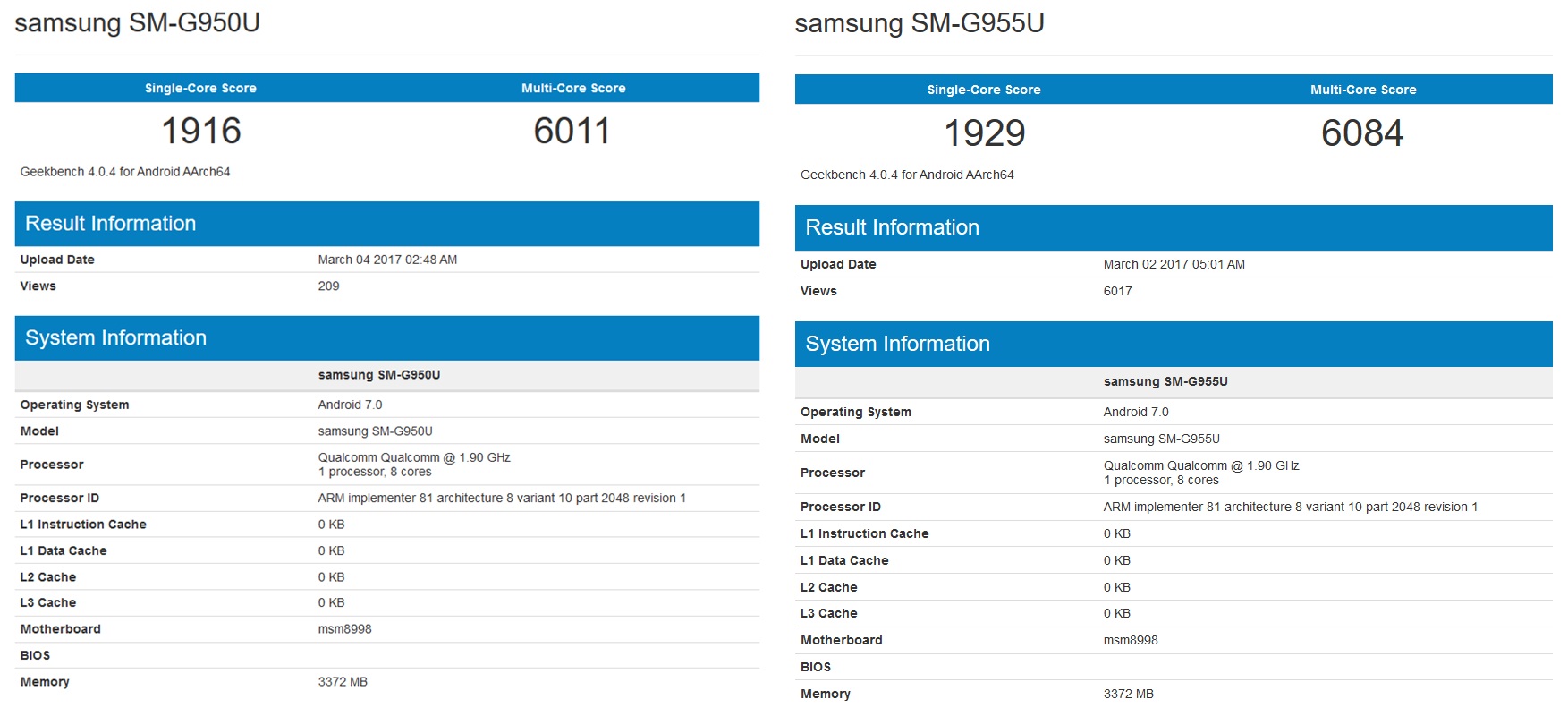
Task: Select 3372 MB memory value for SM-G955U
Action: pos(1128,694)
